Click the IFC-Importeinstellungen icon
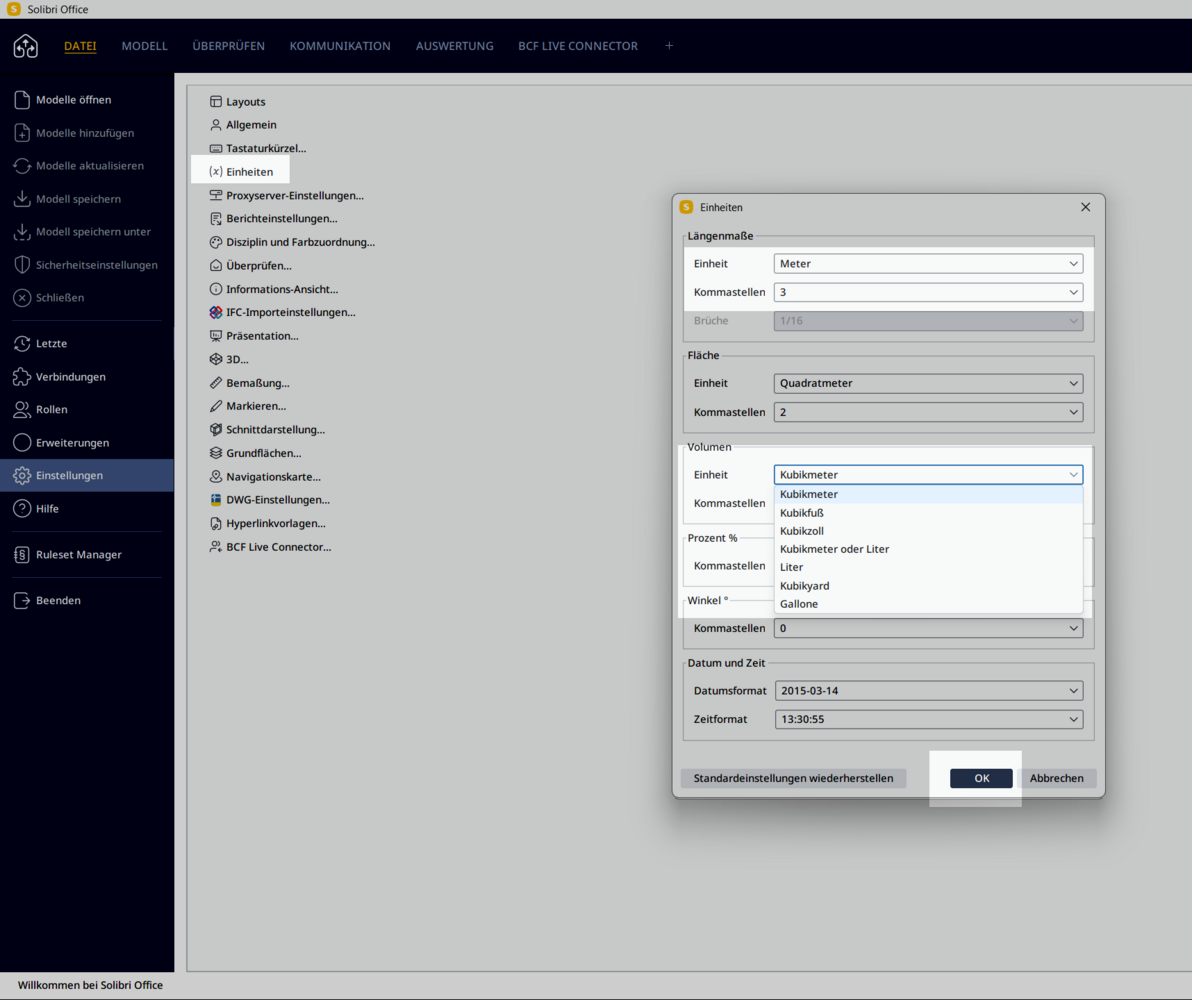Viewport: 1192px width, 1000px height. click(x=216, y=313)
